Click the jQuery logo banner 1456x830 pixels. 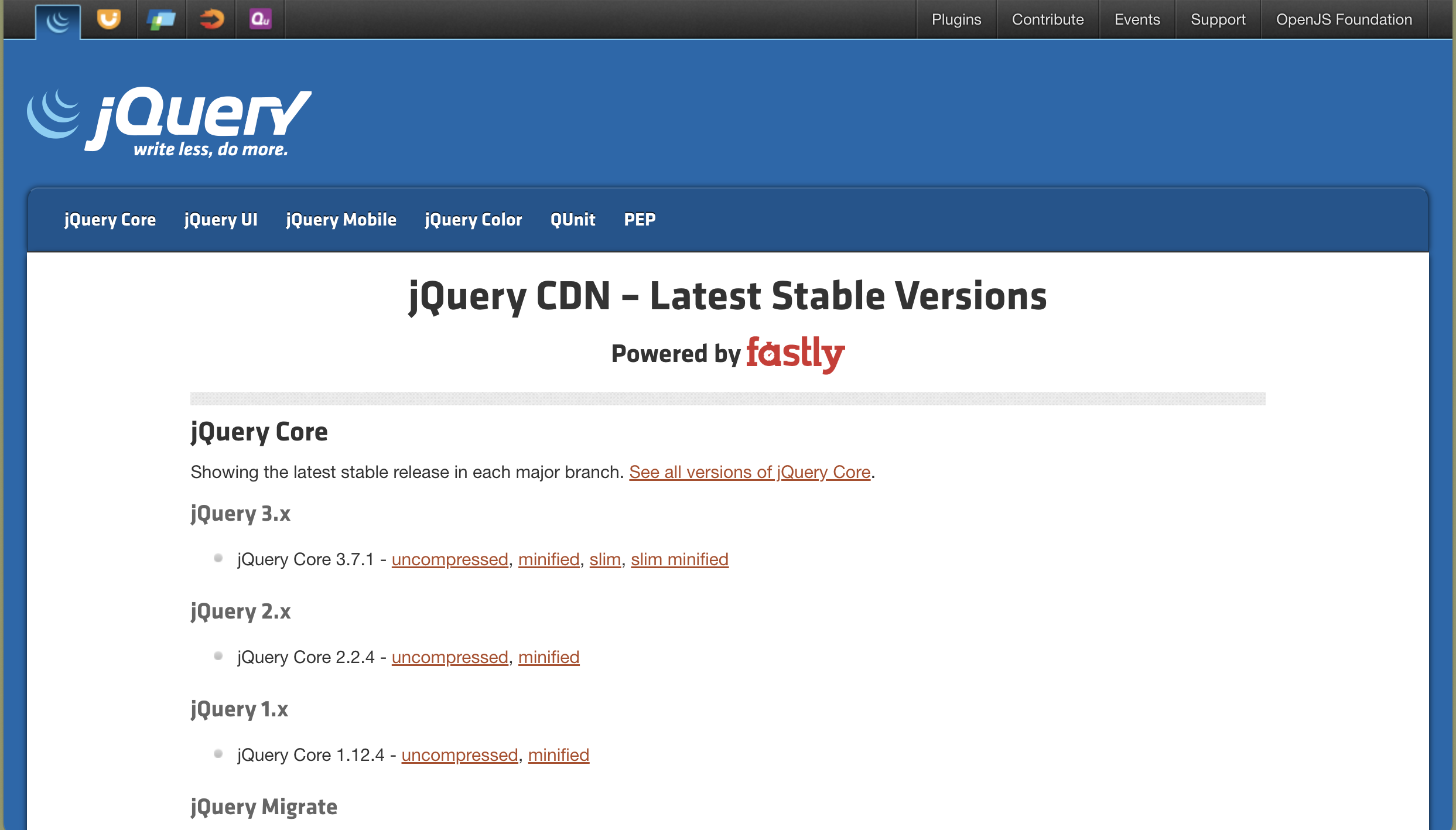(x=169, y=122)
